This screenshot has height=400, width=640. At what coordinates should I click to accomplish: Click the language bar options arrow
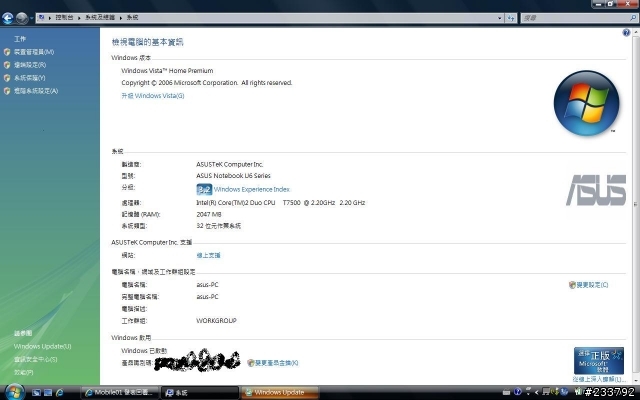[x=528, y=392]
